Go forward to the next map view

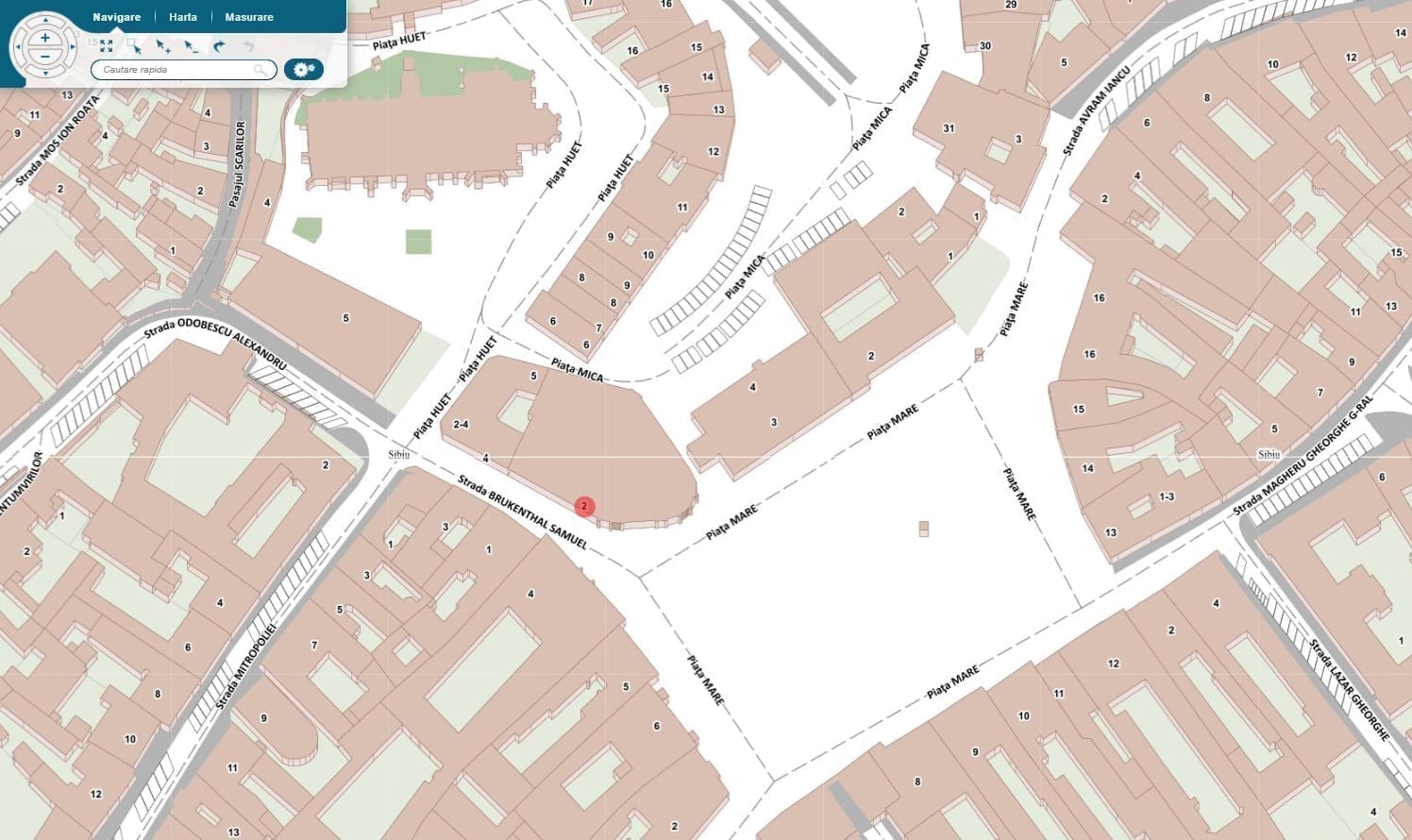pyautogui.click(x=248, y=46)
